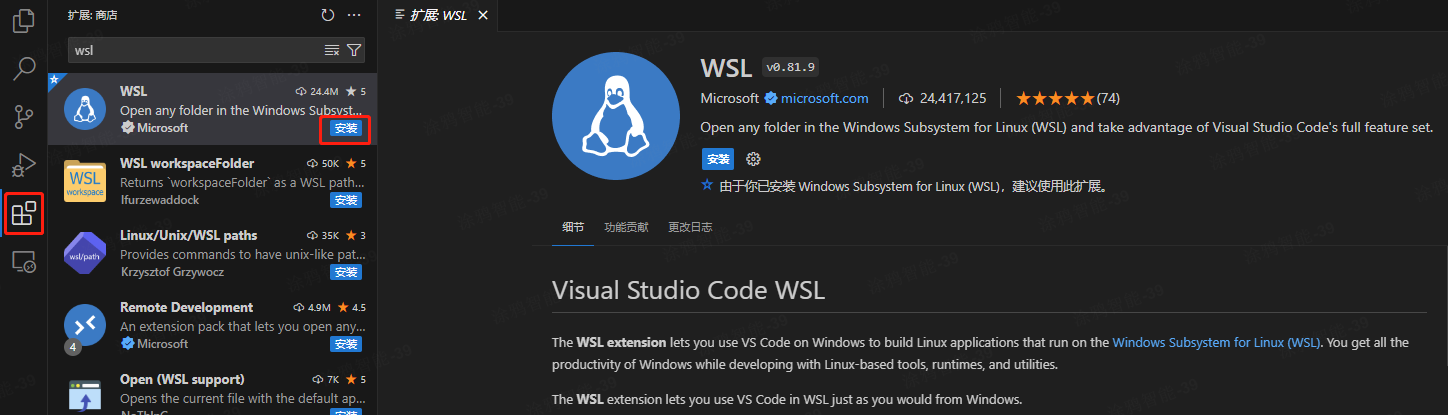Image resolution: width=1448 pixels, height=415 pixels.
Task: Click the Visual Studio Code WSL heading
Action: (688, 290)
